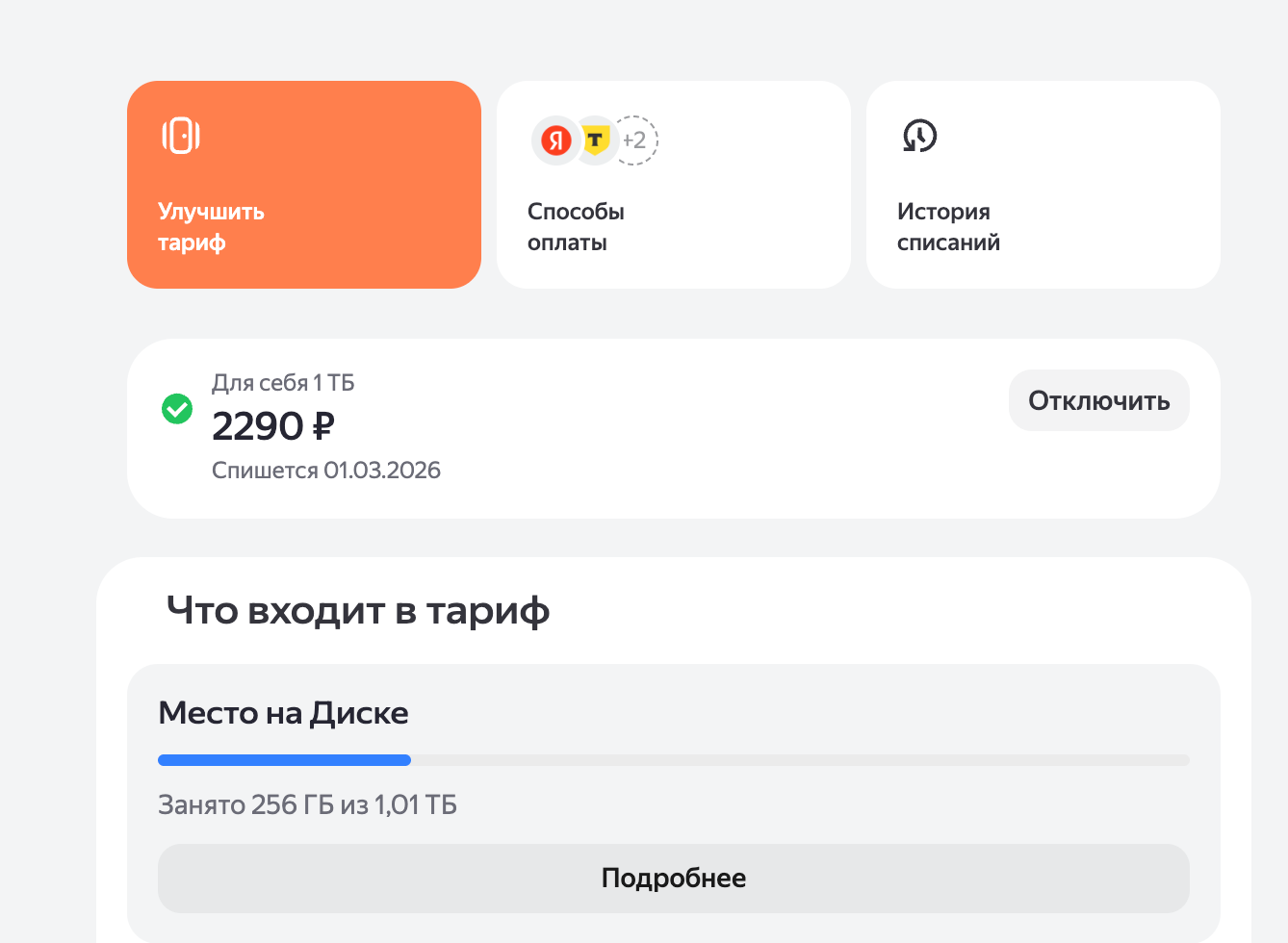1288x943 pixels.
Task: Click the "Спишется 01.03.2026" billing date
Action: pos(326,471)
